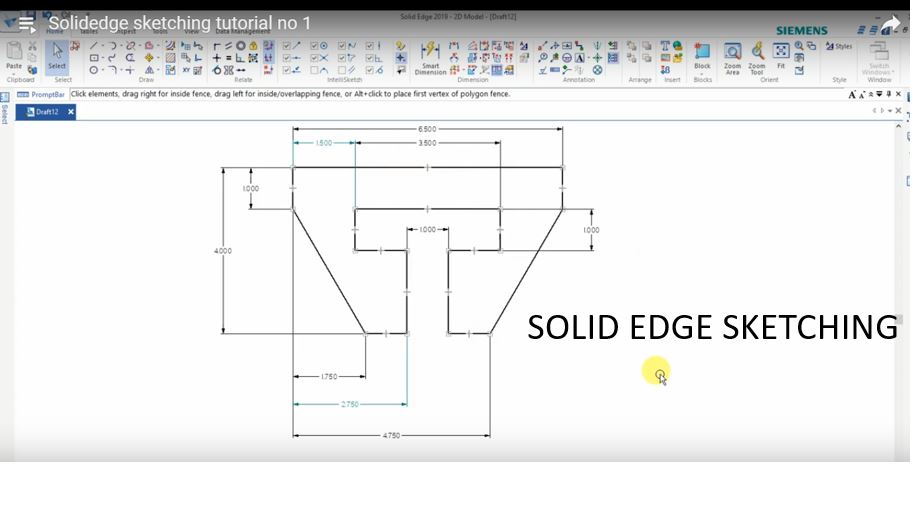Click the Select tool button
The image size is (914, 513).
click(57, 57)
